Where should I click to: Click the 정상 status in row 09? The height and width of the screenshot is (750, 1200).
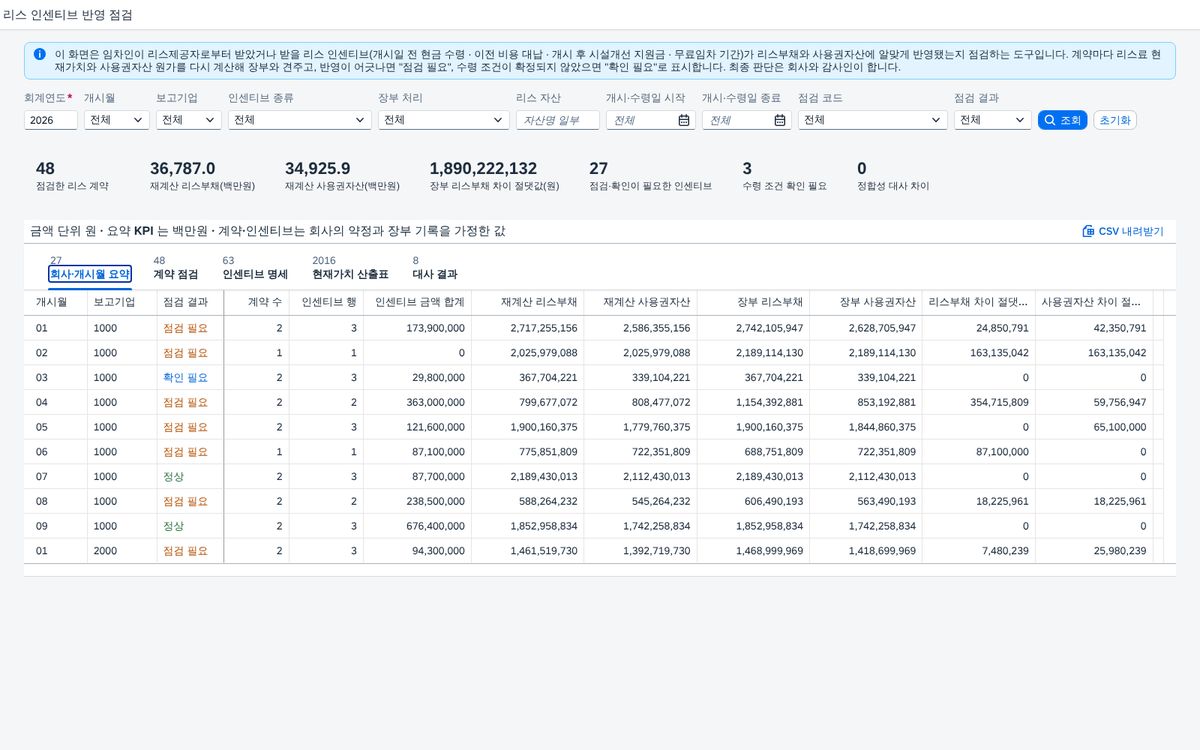[x=174, y=526]
